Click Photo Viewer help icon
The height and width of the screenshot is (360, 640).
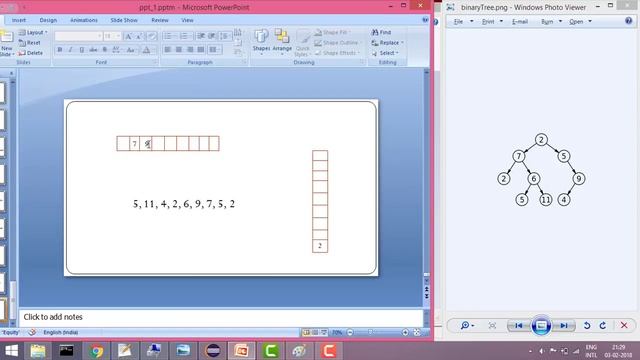[629, 21]
